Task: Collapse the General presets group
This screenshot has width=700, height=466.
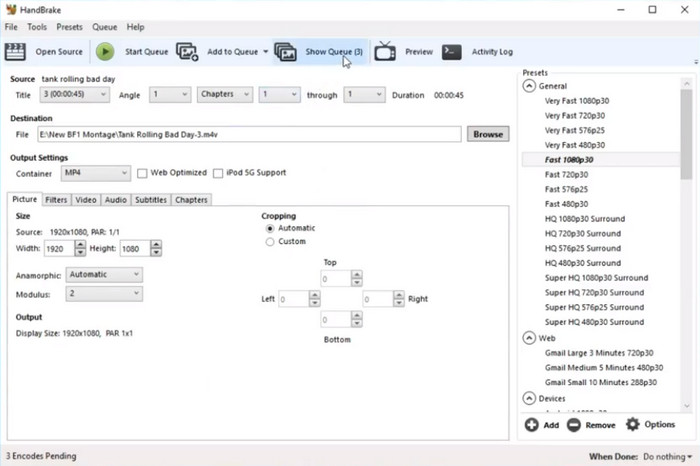Action: point(529,86)
